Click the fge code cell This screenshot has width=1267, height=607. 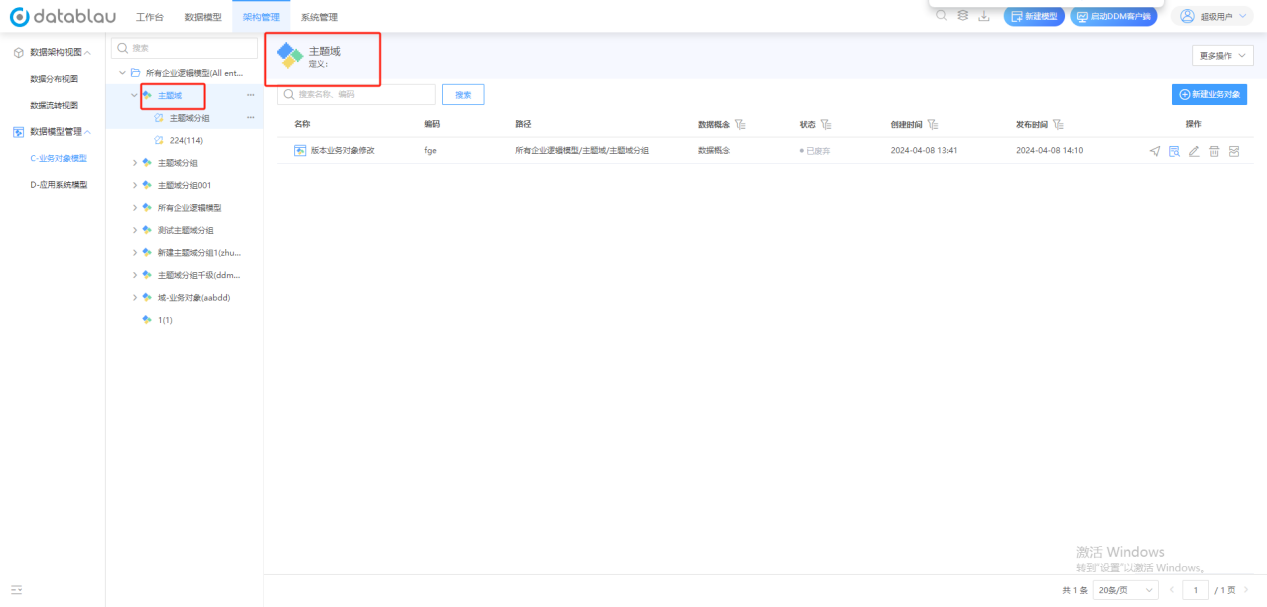coord(430,150)
